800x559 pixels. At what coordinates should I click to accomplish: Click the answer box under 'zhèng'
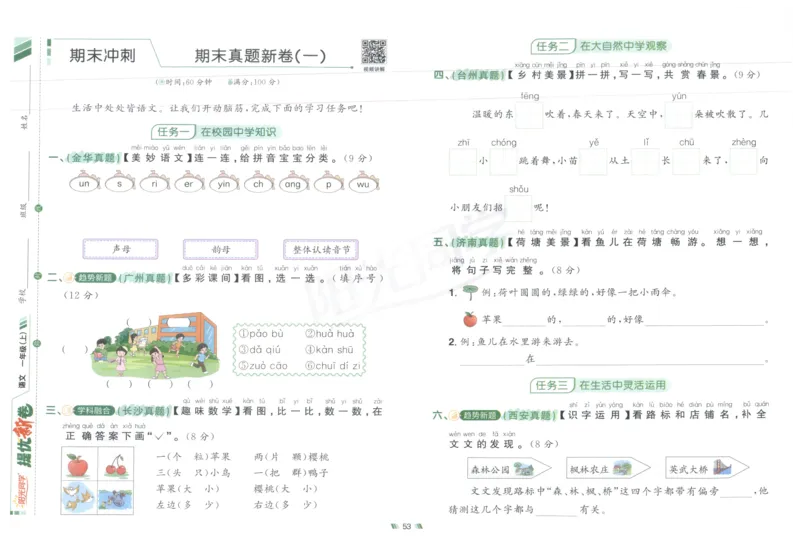tap(743, 162)
